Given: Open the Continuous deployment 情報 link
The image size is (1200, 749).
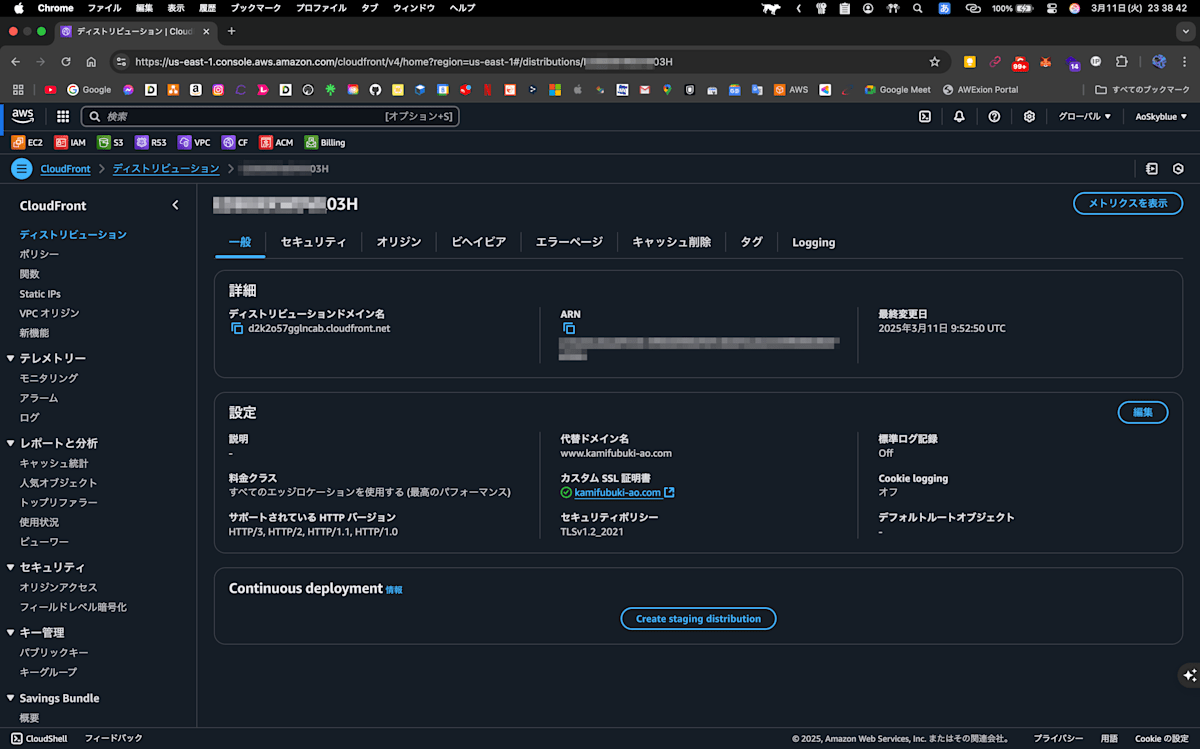Looking at the screenshot, I should tap(394, 590).
